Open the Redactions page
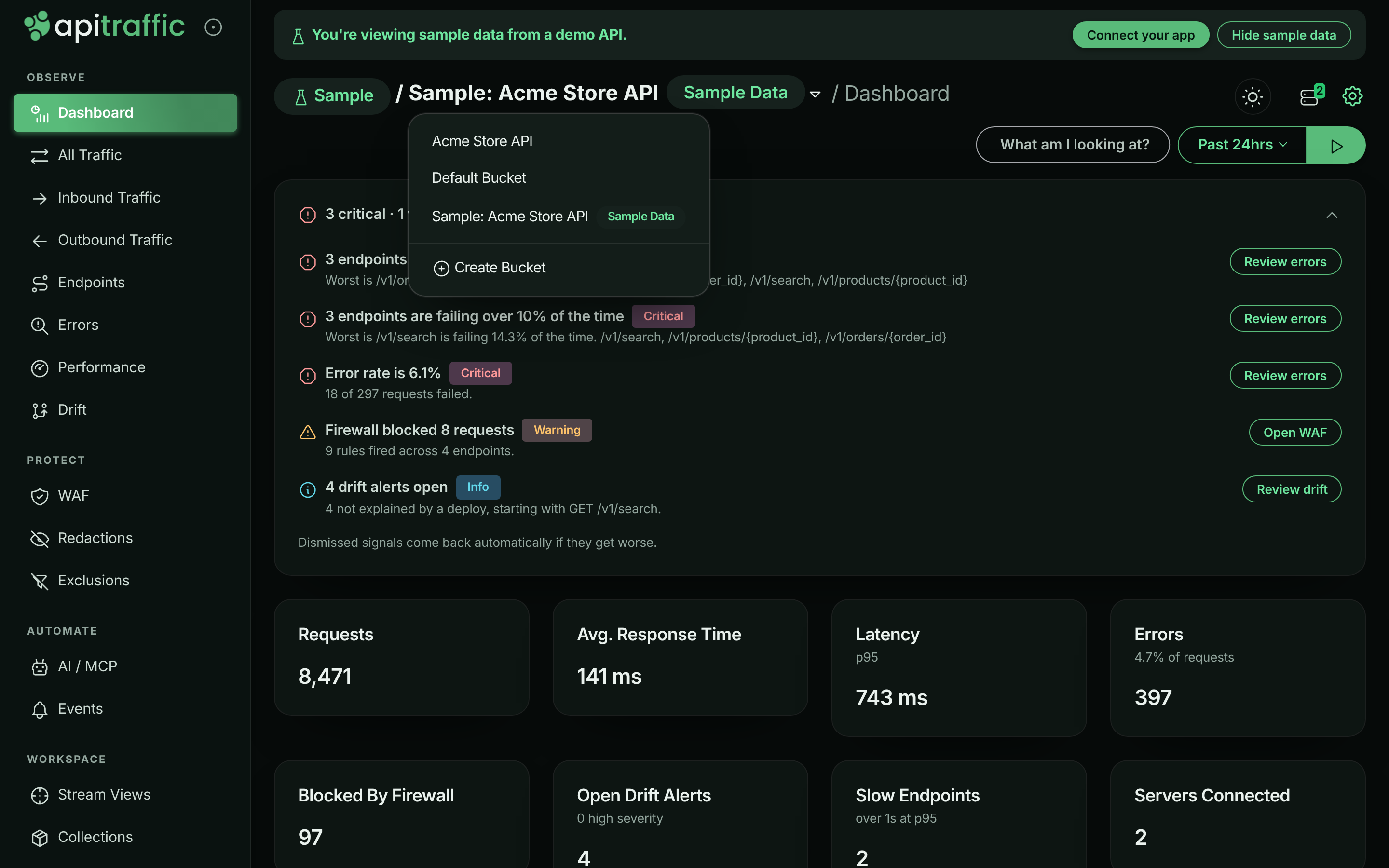The width and height of the screenshot is (1389, 868). [x=125, y=538]
